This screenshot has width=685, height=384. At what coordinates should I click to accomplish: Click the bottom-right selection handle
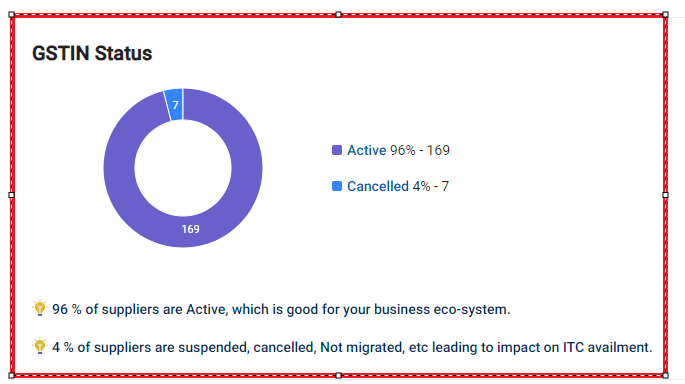[x=665, y=375]
